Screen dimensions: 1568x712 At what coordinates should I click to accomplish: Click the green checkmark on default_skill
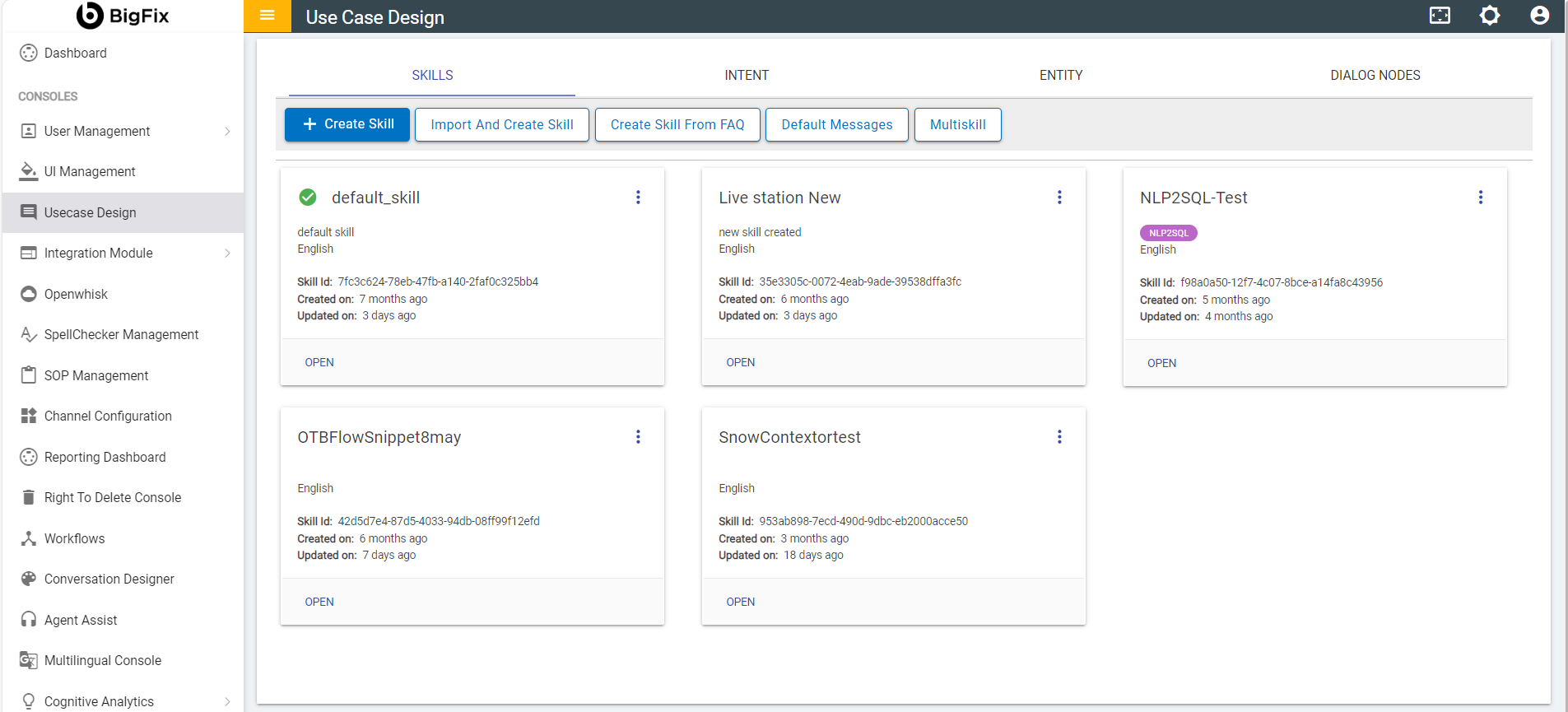pyautogui.click(x=308, y=198)
